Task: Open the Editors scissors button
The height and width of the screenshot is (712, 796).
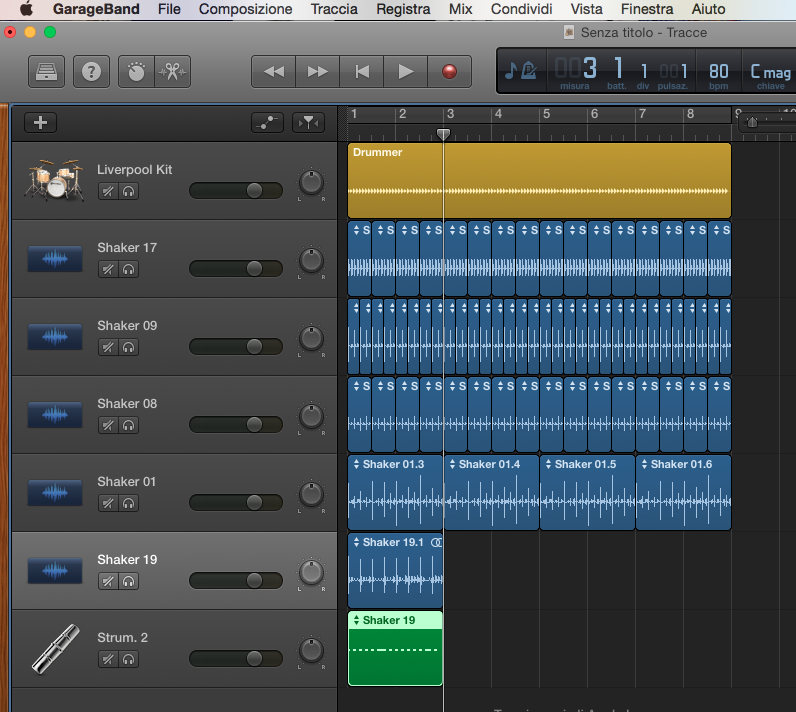Action: click(173, 72)
